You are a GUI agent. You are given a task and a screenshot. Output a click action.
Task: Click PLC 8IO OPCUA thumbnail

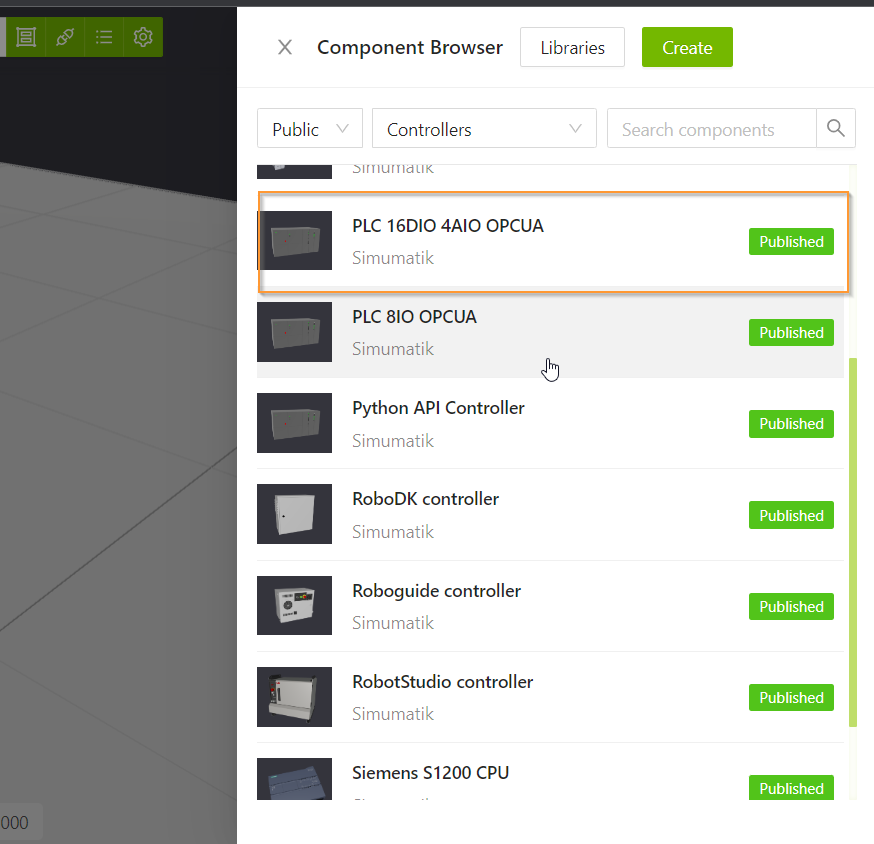294,332
